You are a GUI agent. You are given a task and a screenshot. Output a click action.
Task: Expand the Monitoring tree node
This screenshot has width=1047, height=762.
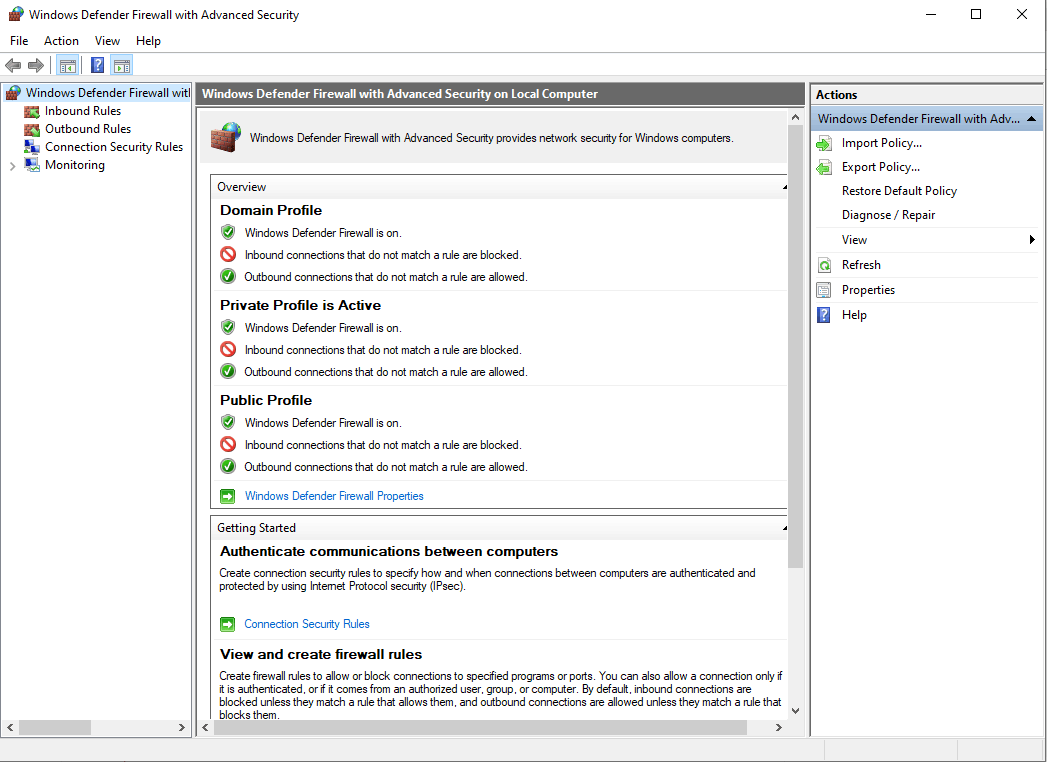pos(12,166)
